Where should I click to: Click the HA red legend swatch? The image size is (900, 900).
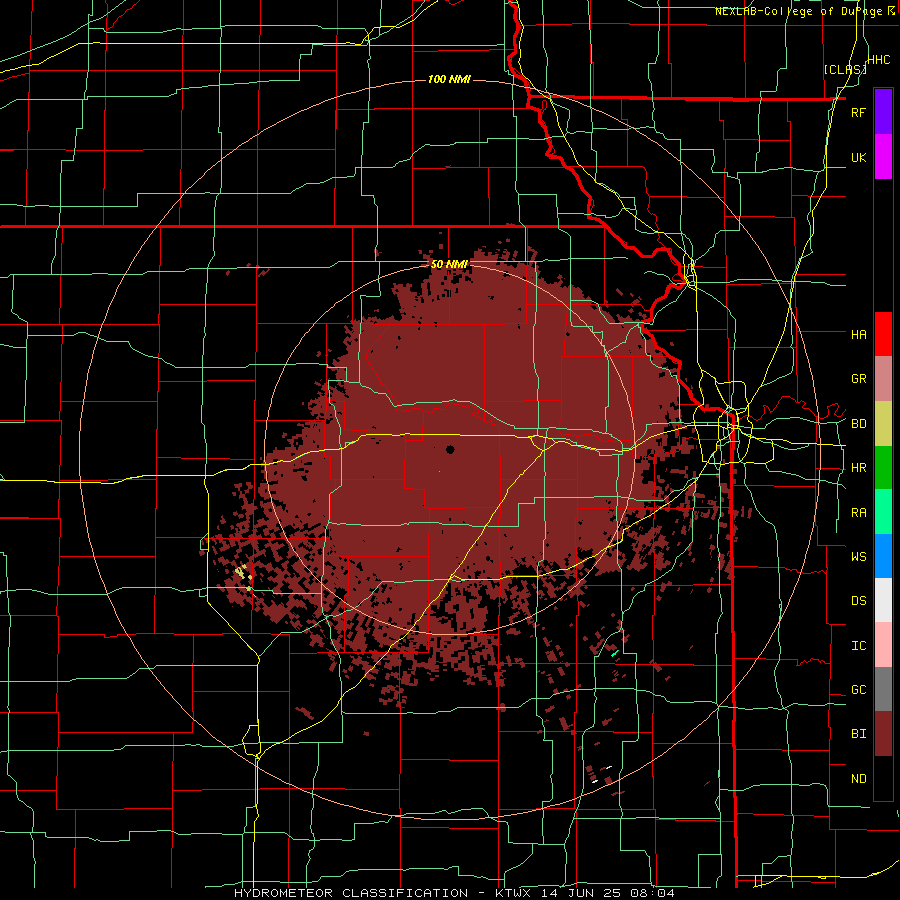pyautogui.click(x=883, y=334)
